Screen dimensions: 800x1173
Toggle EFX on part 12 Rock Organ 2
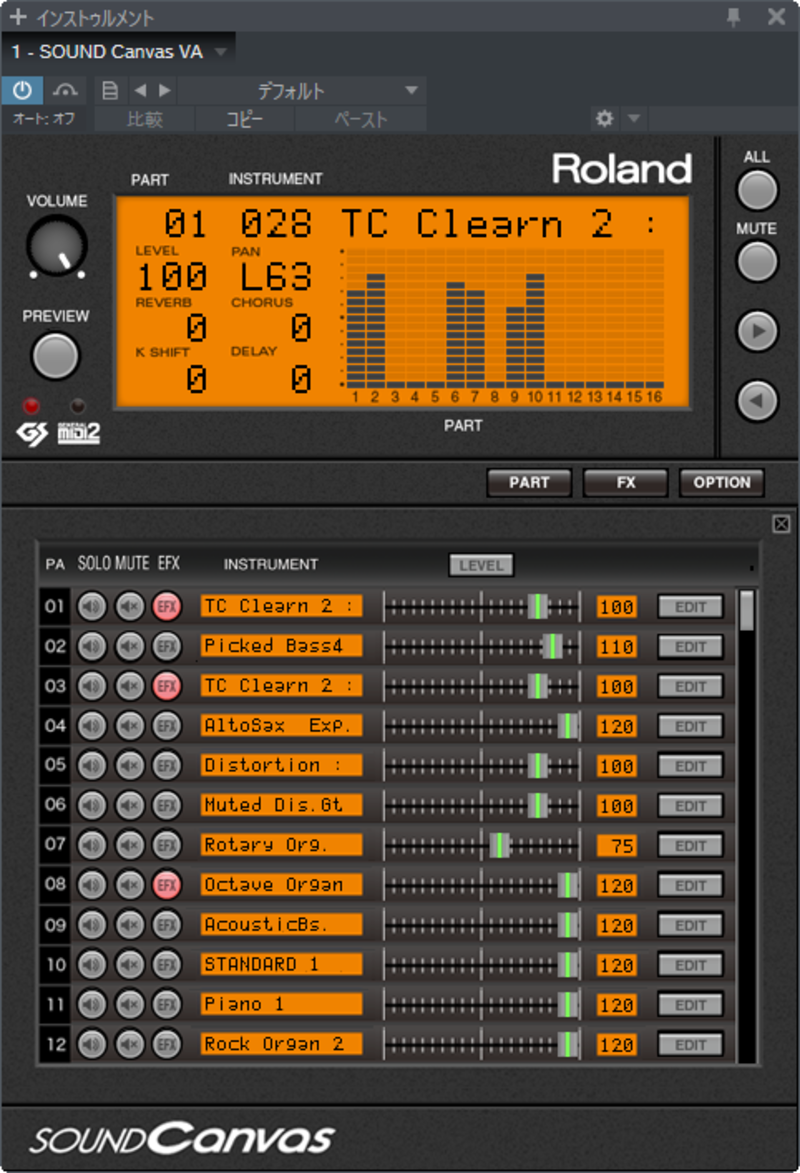click(x=167, y=1044)
